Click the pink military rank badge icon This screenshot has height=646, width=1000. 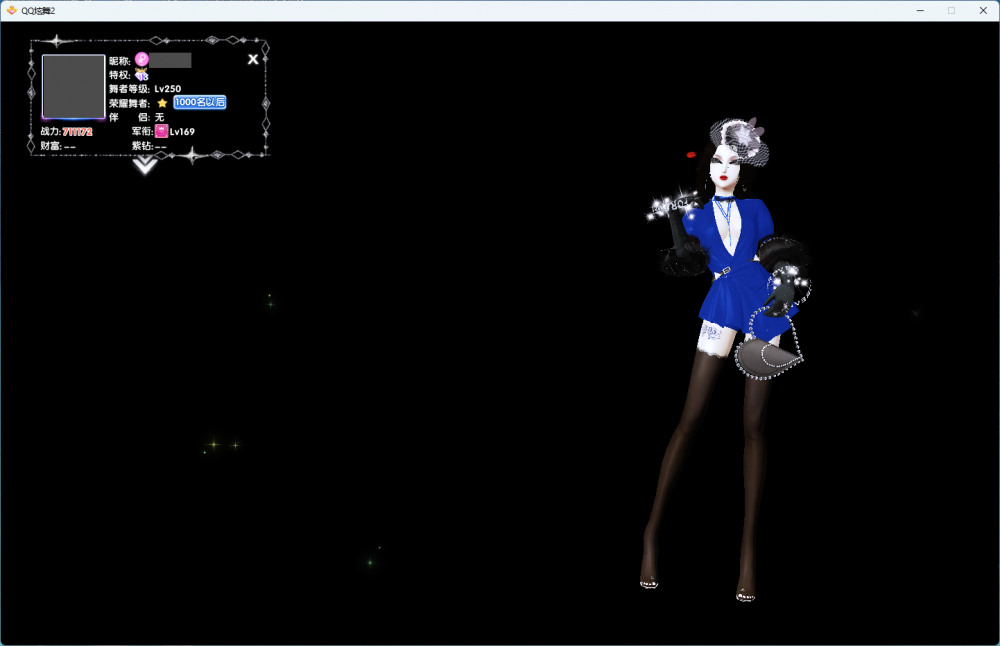click(161, 131)
